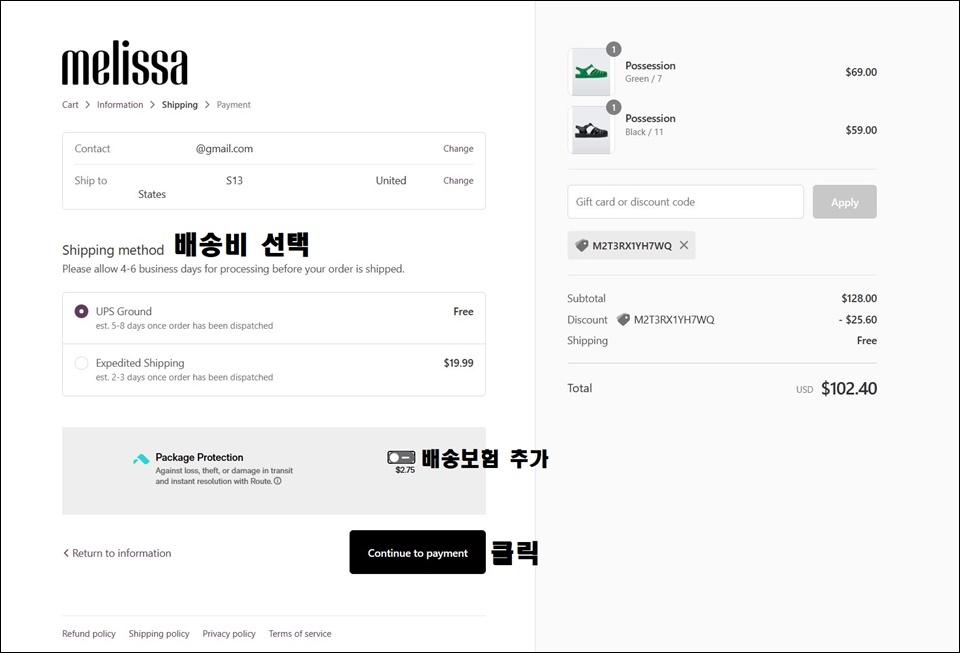Go to Information breadcrumb
This screenshot has width=960, height=653.
[x=120, y=105]
